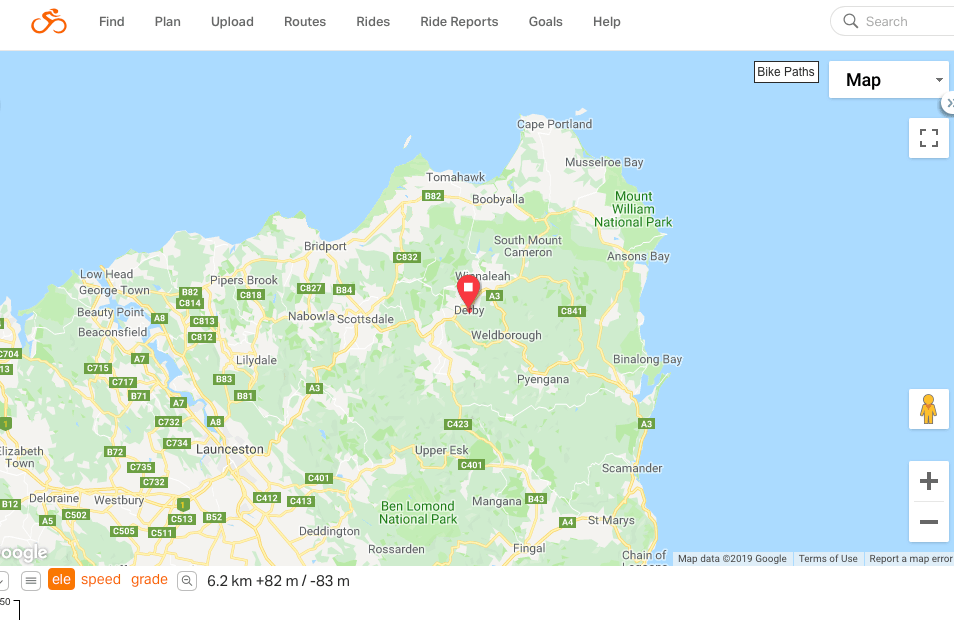Click the red map pin at Derby

point(468,293)
